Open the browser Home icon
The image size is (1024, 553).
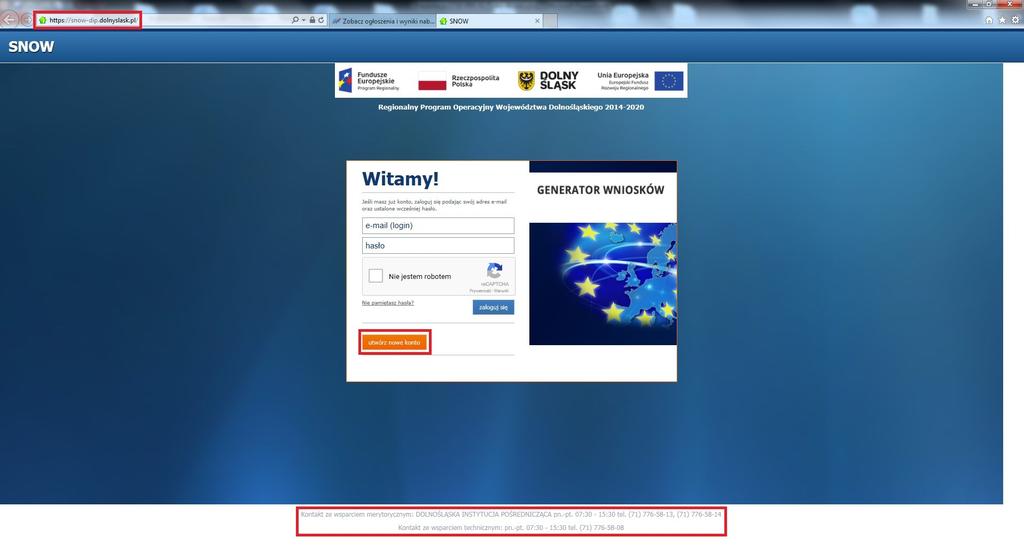pyautogui.click(x=989, y=20)
